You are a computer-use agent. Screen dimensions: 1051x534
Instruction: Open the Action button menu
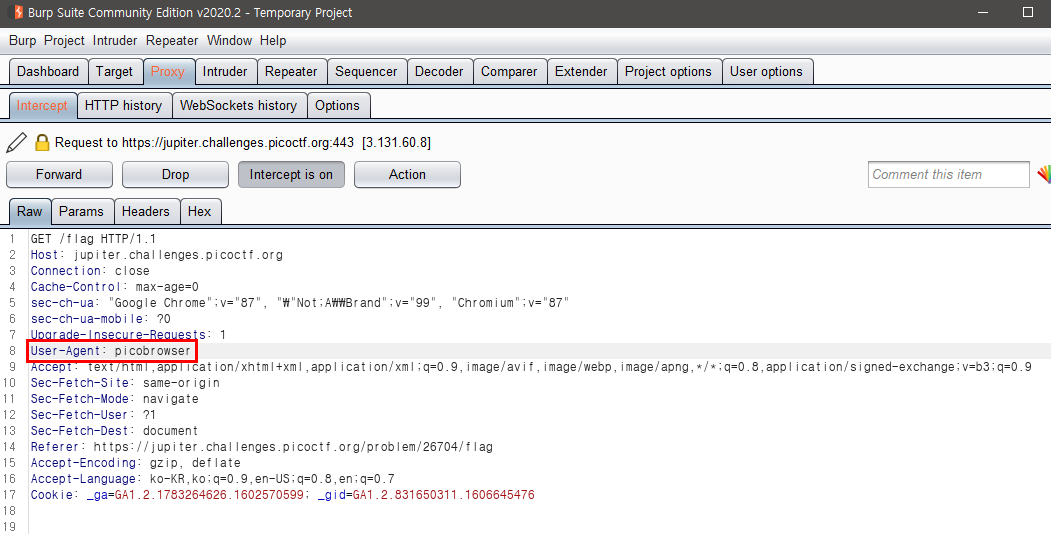click(407, 174)
